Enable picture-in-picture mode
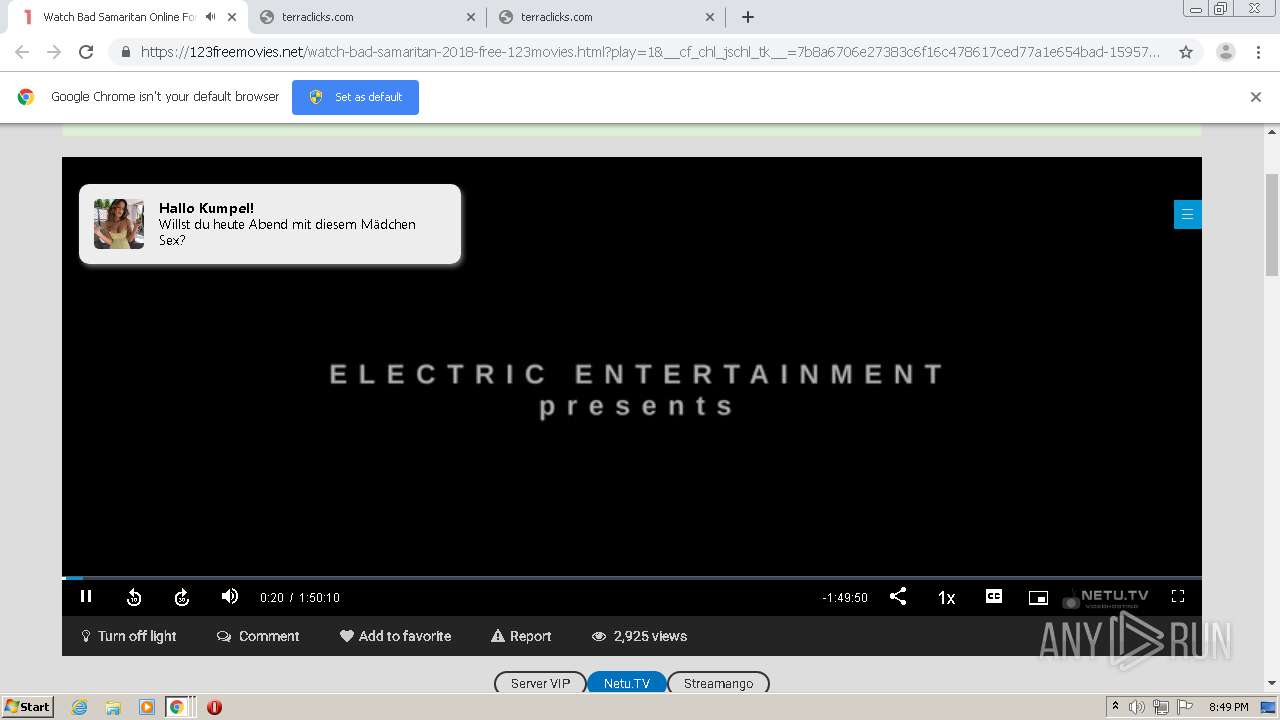This screenshot has width=1280, height=720. (1038, 597)
